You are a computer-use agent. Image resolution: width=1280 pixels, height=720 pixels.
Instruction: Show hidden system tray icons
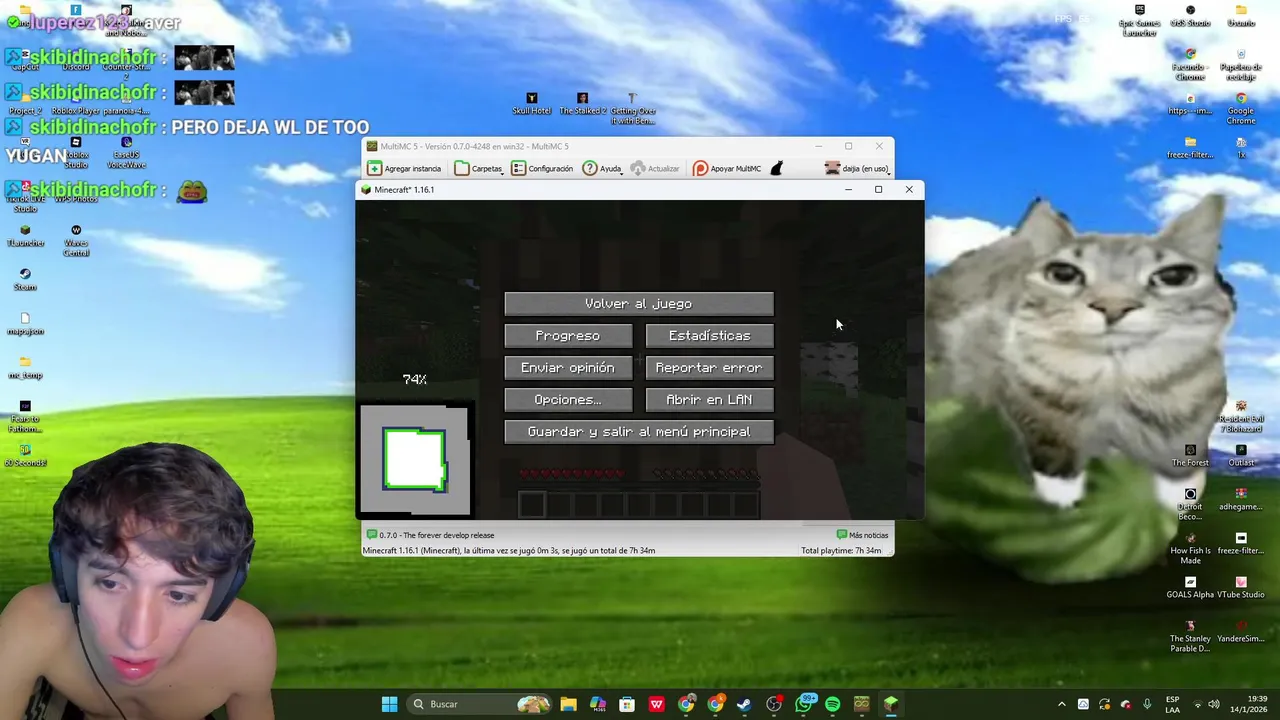[1061, 704]
